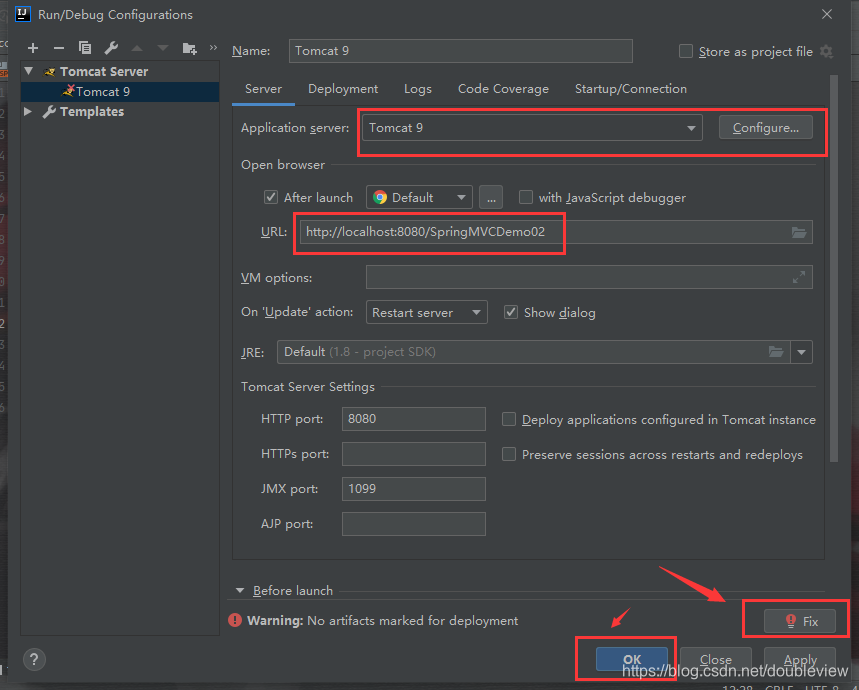Image resolution: width=859 pixels, height=690 pixels.
Task: Select Tomcat 9 configuration in tree
Action: click(x=120, y=91)
